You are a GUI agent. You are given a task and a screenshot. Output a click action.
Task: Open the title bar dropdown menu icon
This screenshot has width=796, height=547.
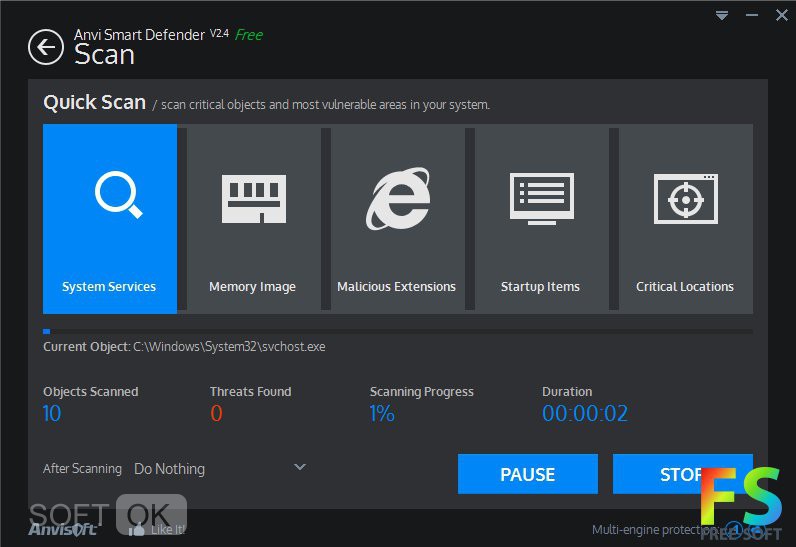point(722,16)
